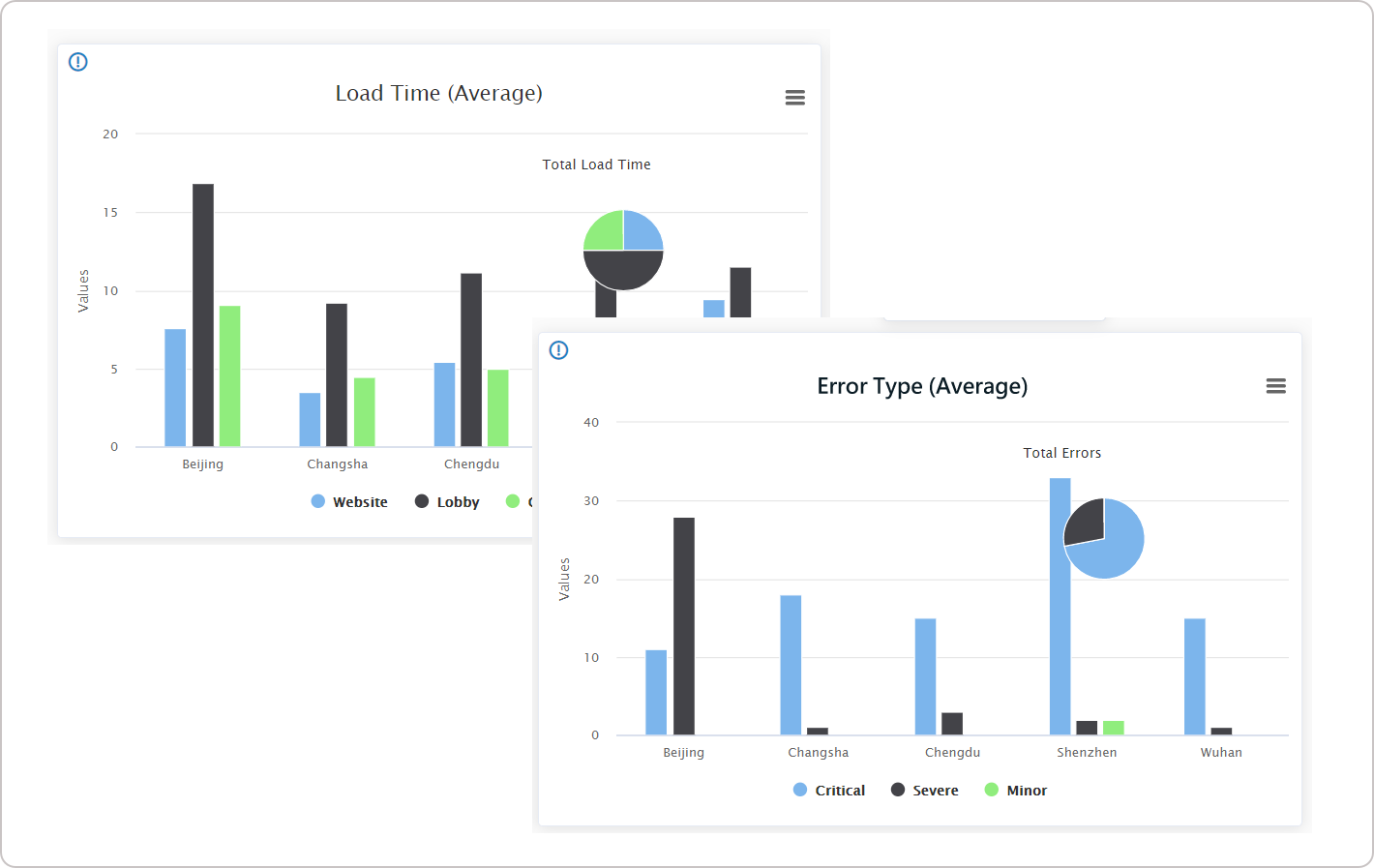The width and height of the screenshot is (1374, 868).
Task: Click the Changsha axis label in Error Type chart
Action: pos(818,752)
